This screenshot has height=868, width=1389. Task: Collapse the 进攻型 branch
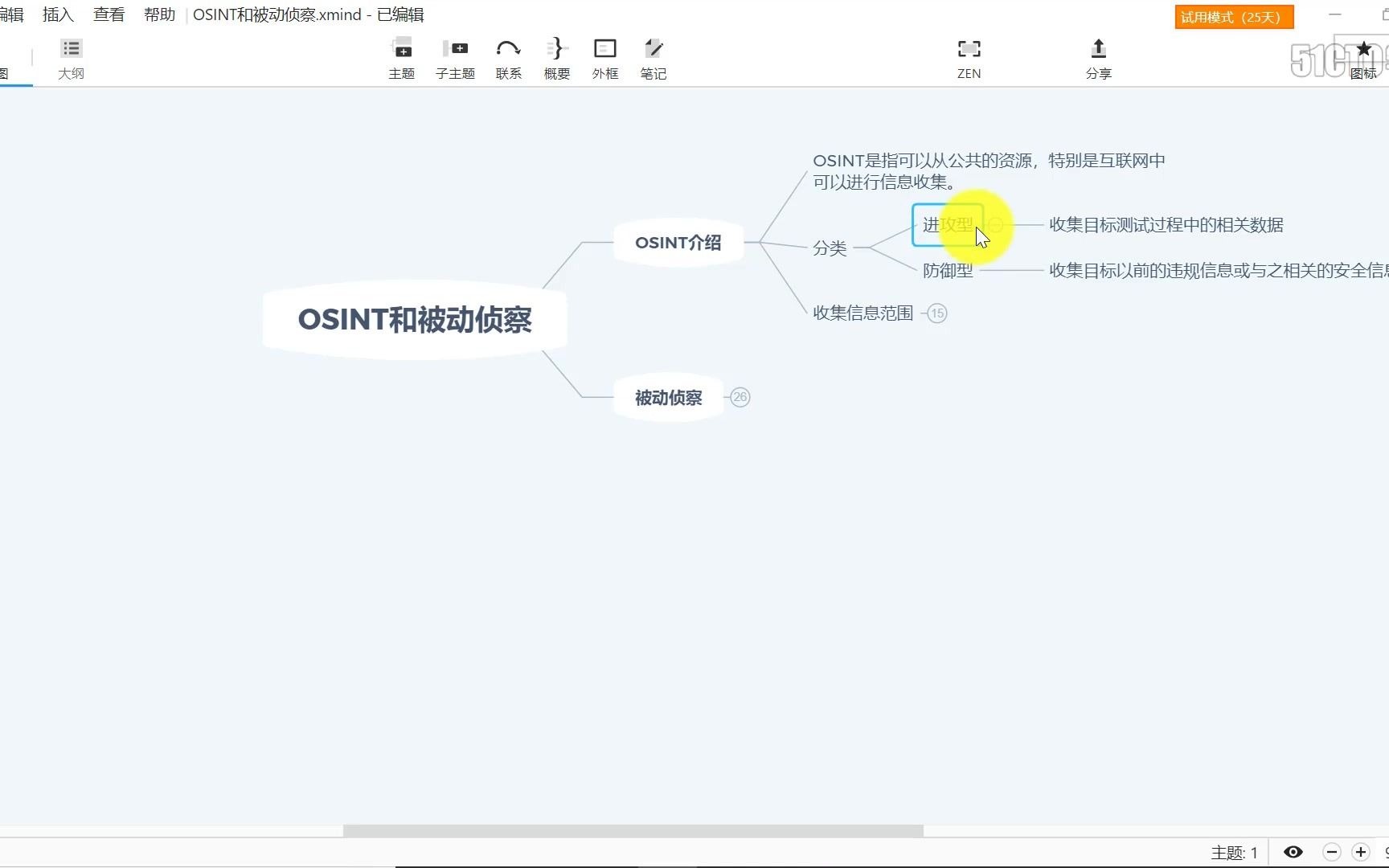(996, 225)
